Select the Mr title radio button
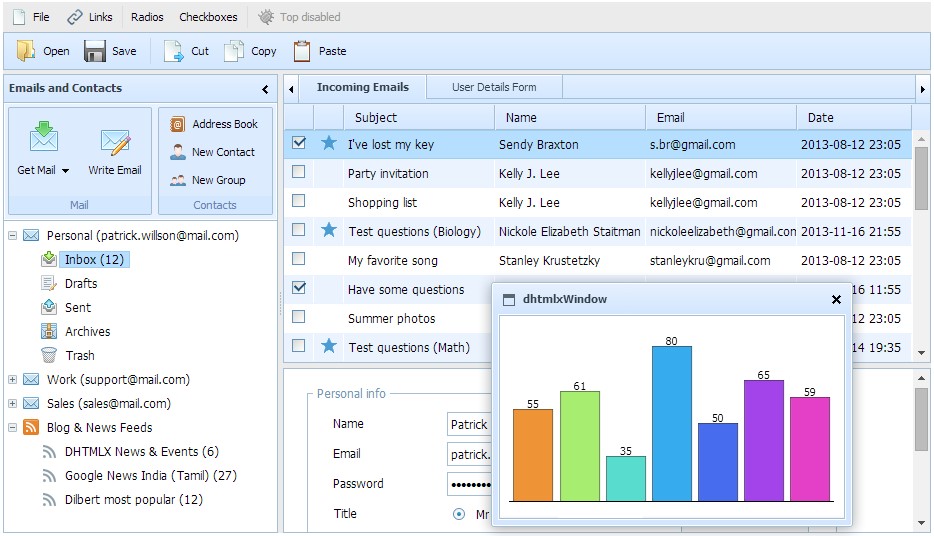 [x=459, y=514]
